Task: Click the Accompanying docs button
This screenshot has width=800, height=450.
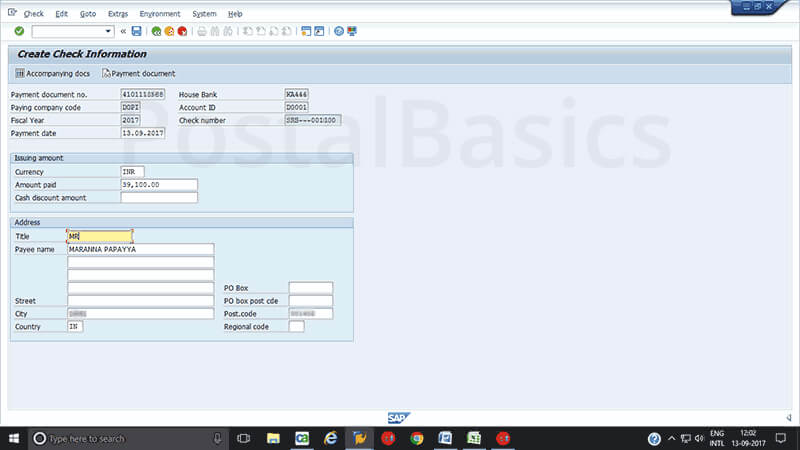Action: [x=54, y=73]
